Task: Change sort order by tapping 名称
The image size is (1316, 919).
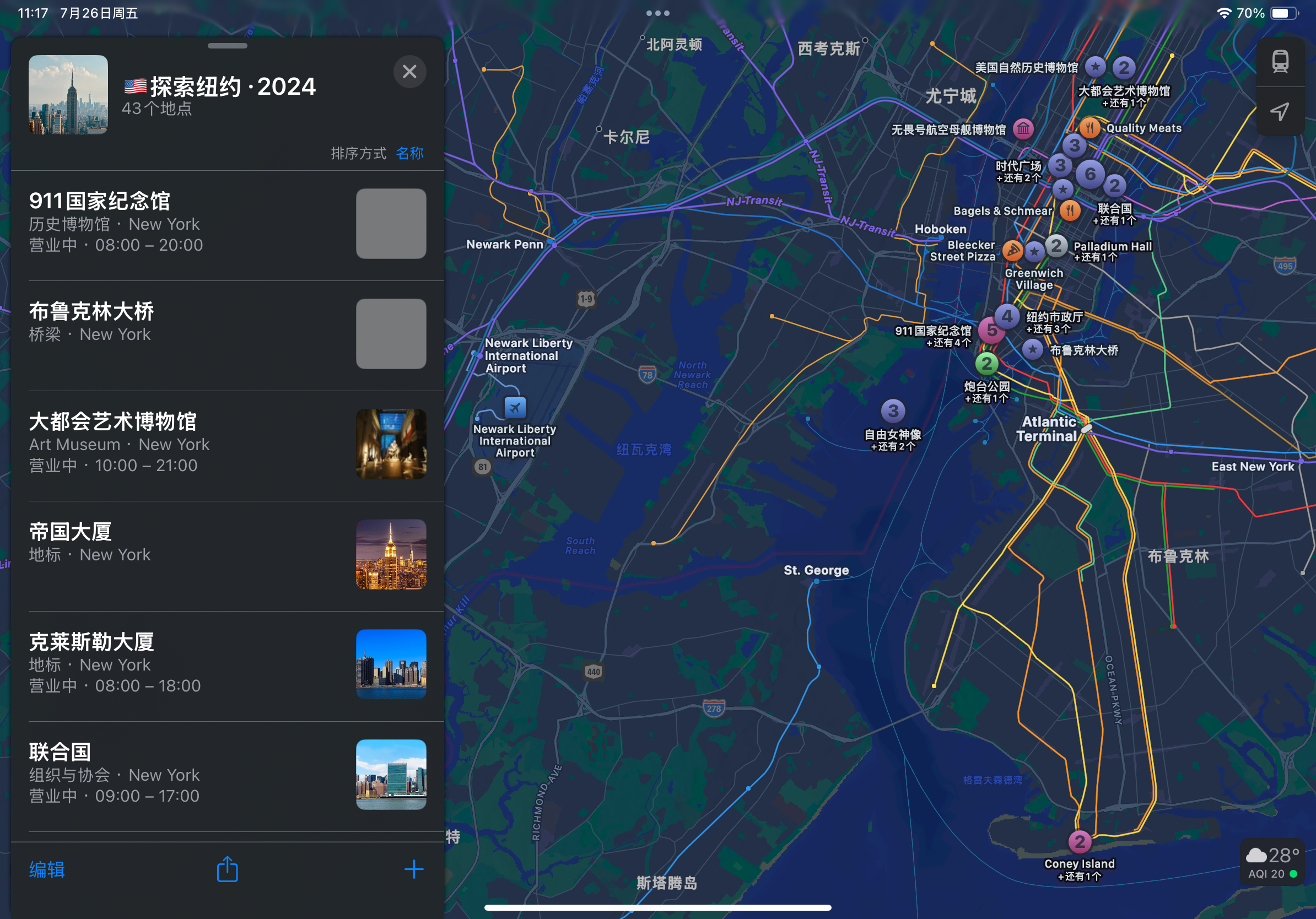Action: 409,153
